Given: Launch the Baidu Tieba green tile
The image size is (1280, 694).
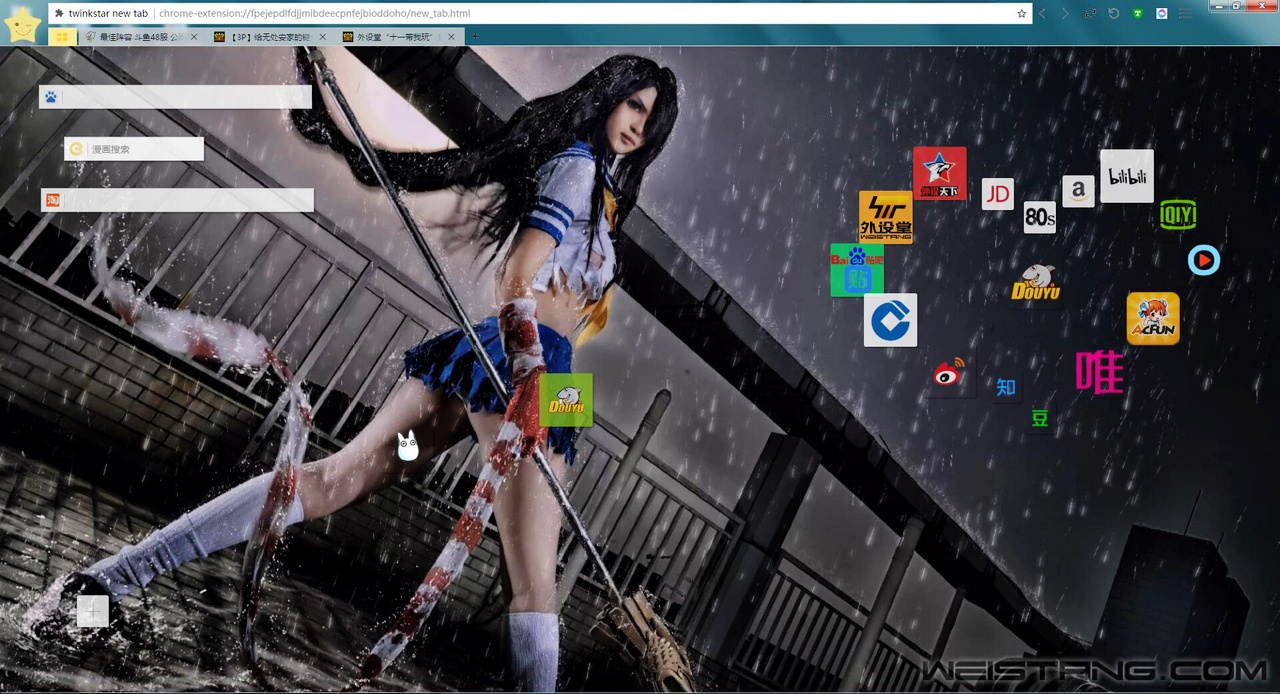Looking at the screenshot, I should click(857, 270).
